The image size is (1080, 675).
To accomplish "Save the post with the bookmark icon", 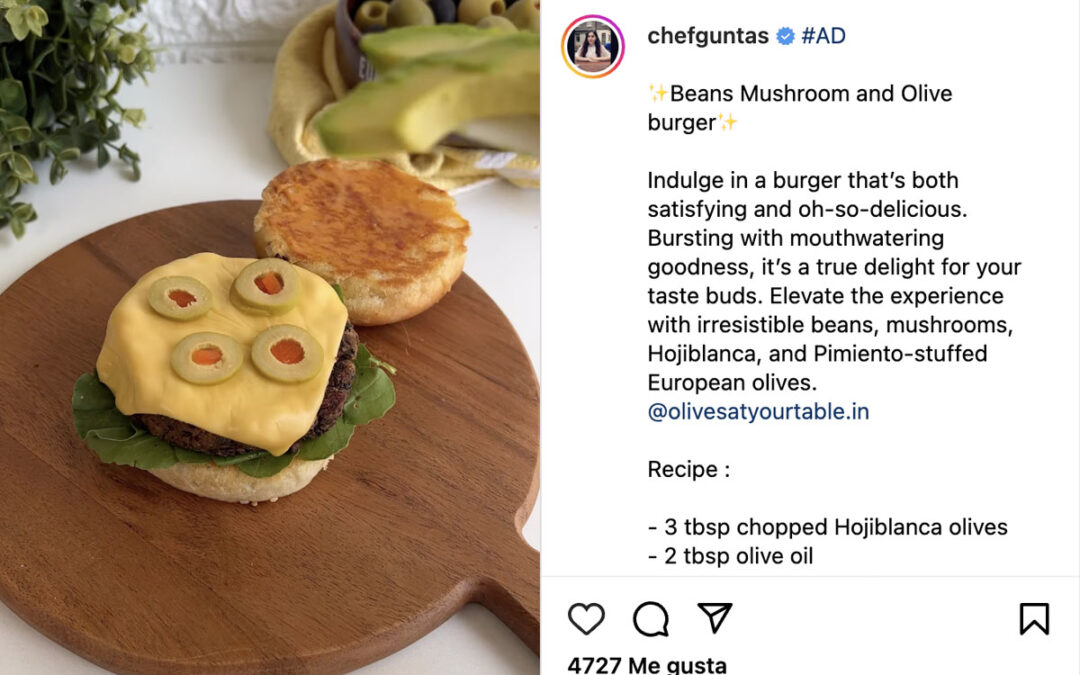I will [1034, 619].
